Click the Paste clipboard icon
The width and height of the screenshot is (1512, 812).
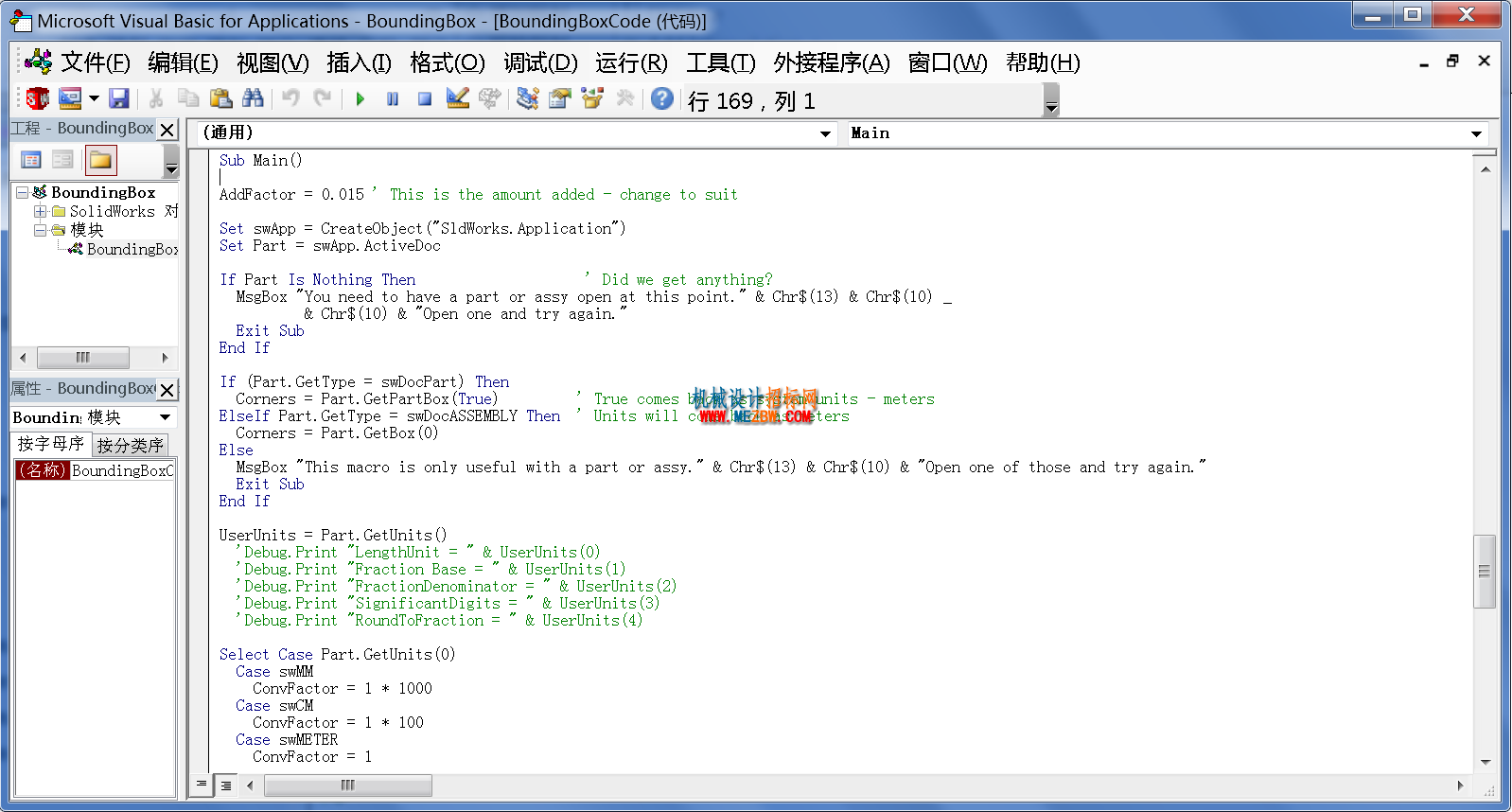(220, 98)
